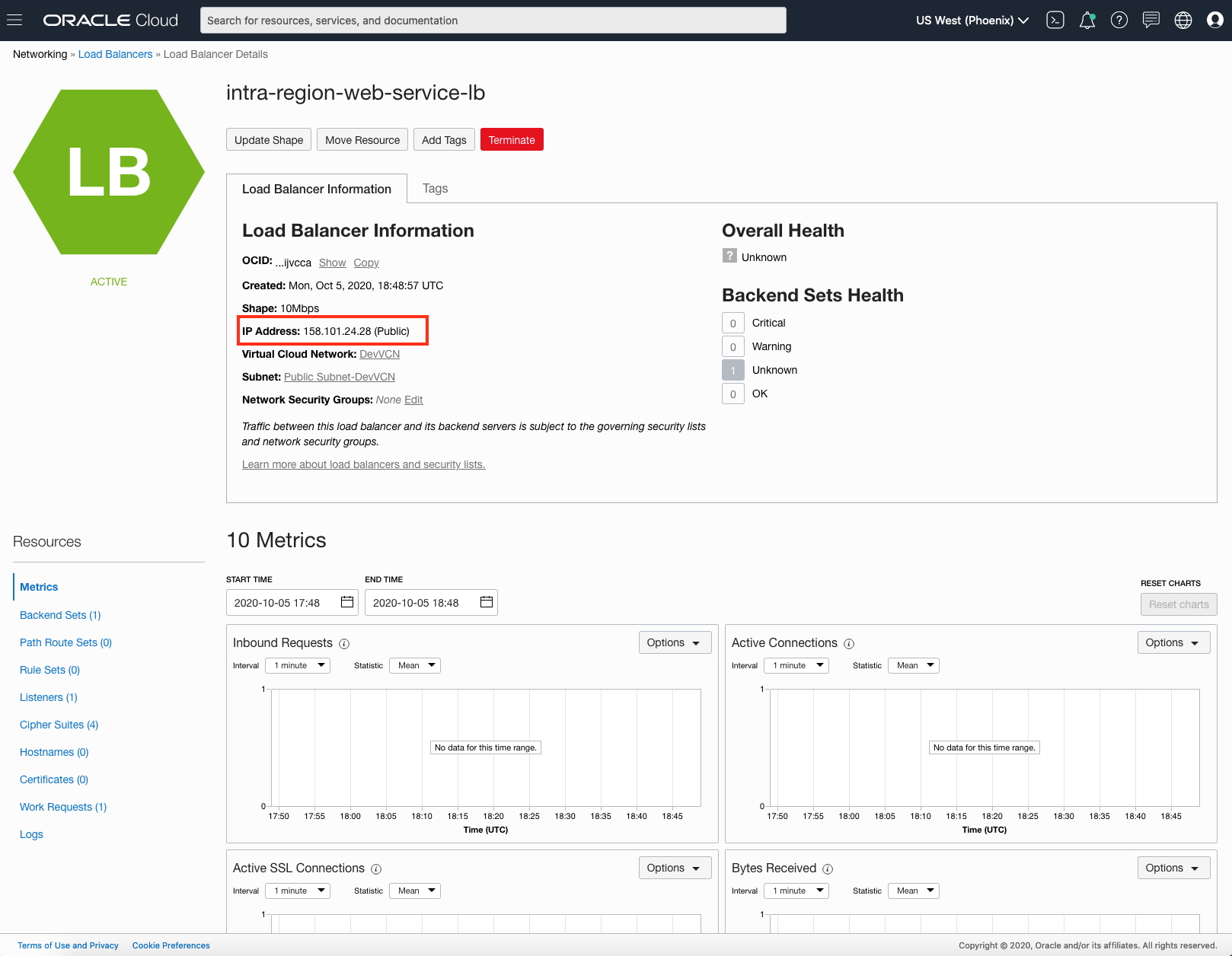The height and width of the screenshot is (956, 1232).
Task: Focus the resources search field
Action: coord(493,21)
